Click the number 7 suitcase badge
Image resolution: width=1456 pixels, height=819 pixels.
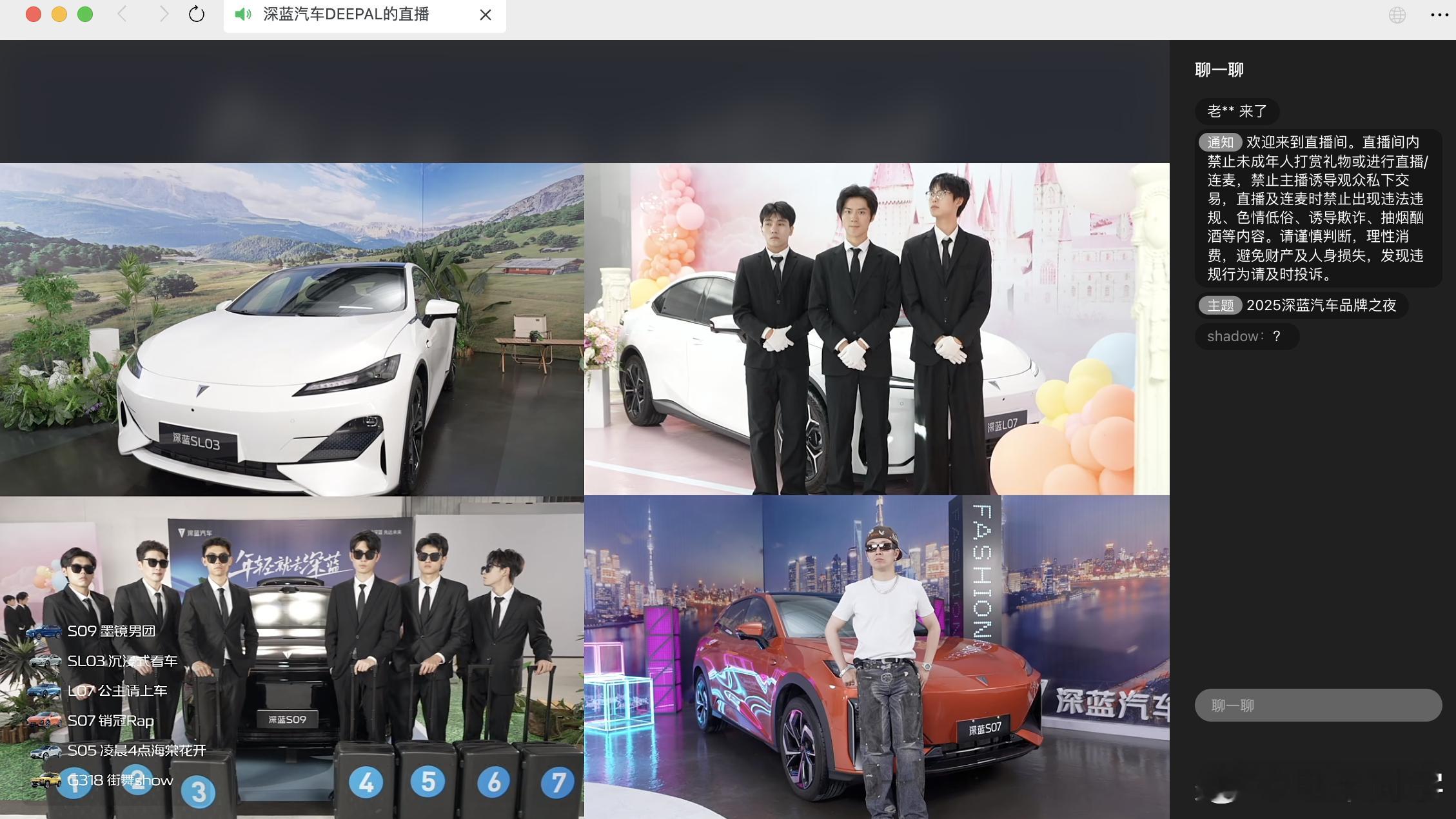coord(558,783)
